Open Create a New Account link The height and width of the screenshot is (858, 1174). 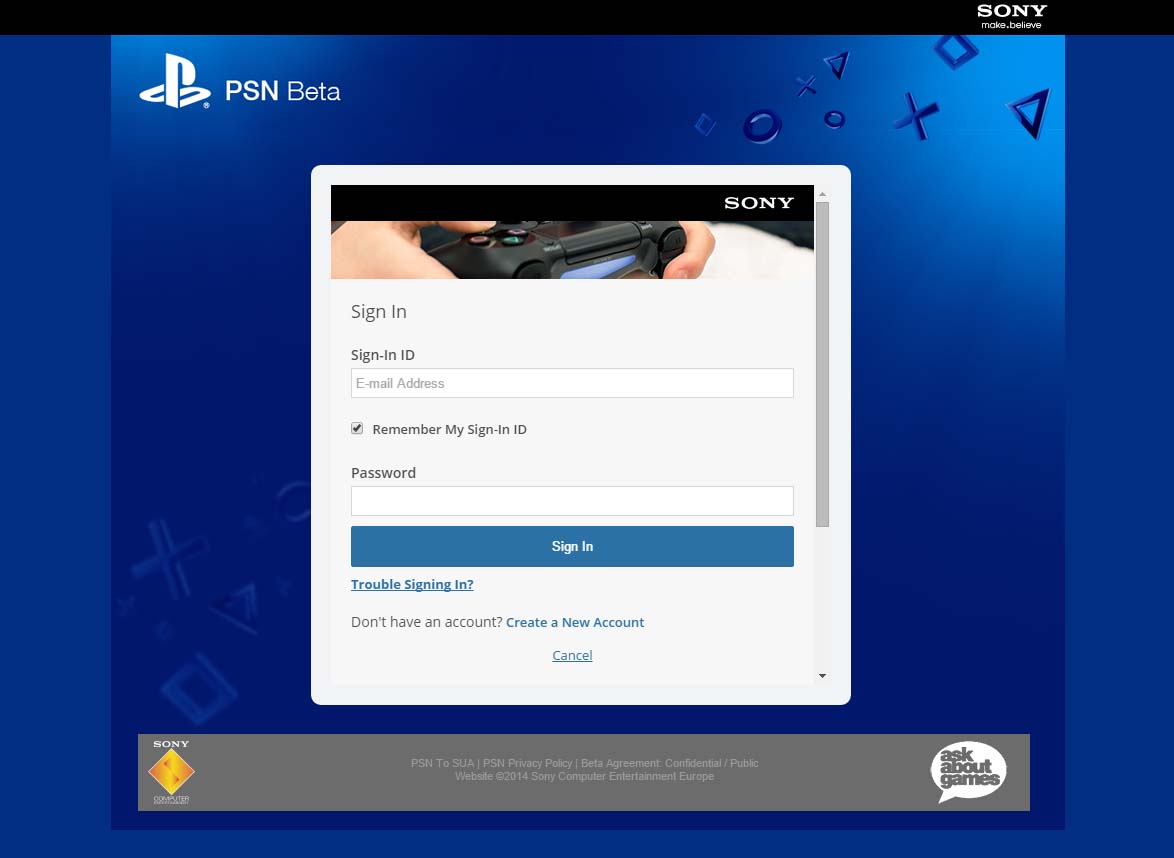[575, 622]
